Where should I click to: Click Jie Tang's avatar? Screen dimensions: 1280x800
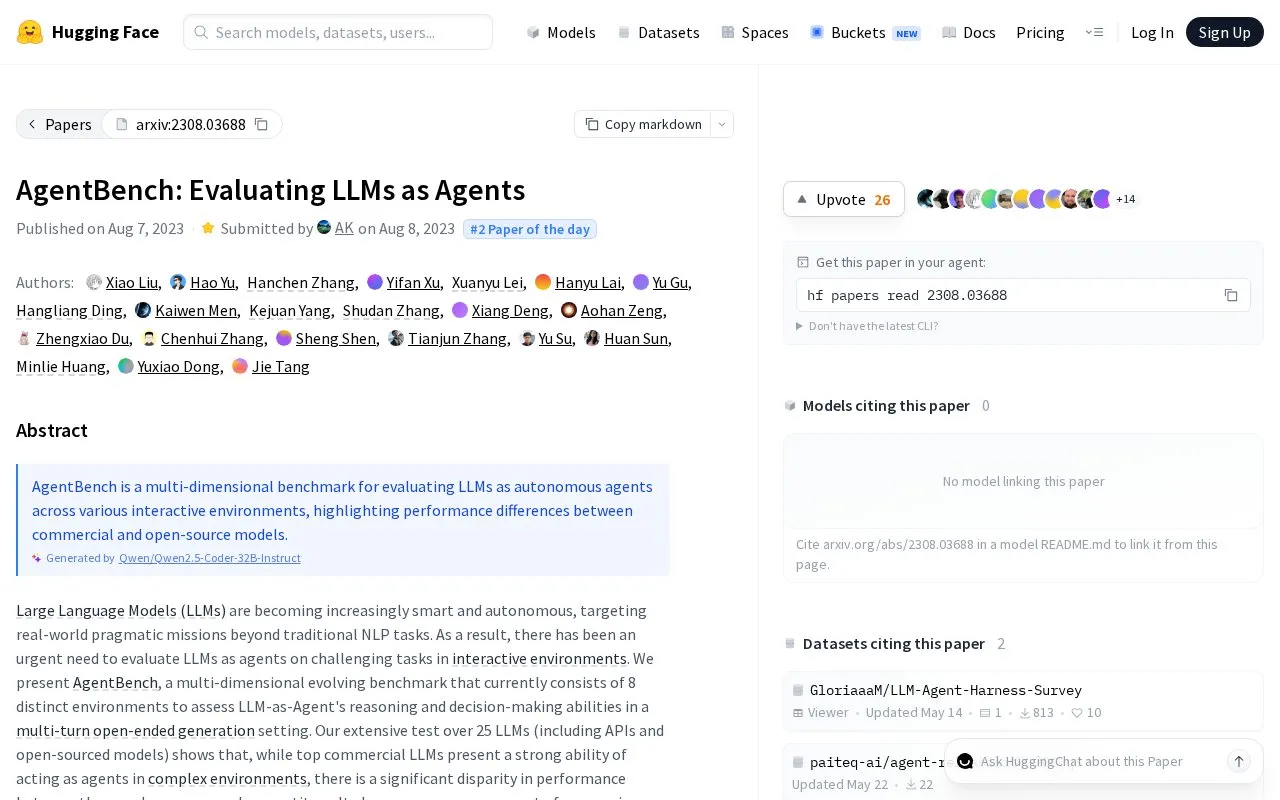[240, 366]
